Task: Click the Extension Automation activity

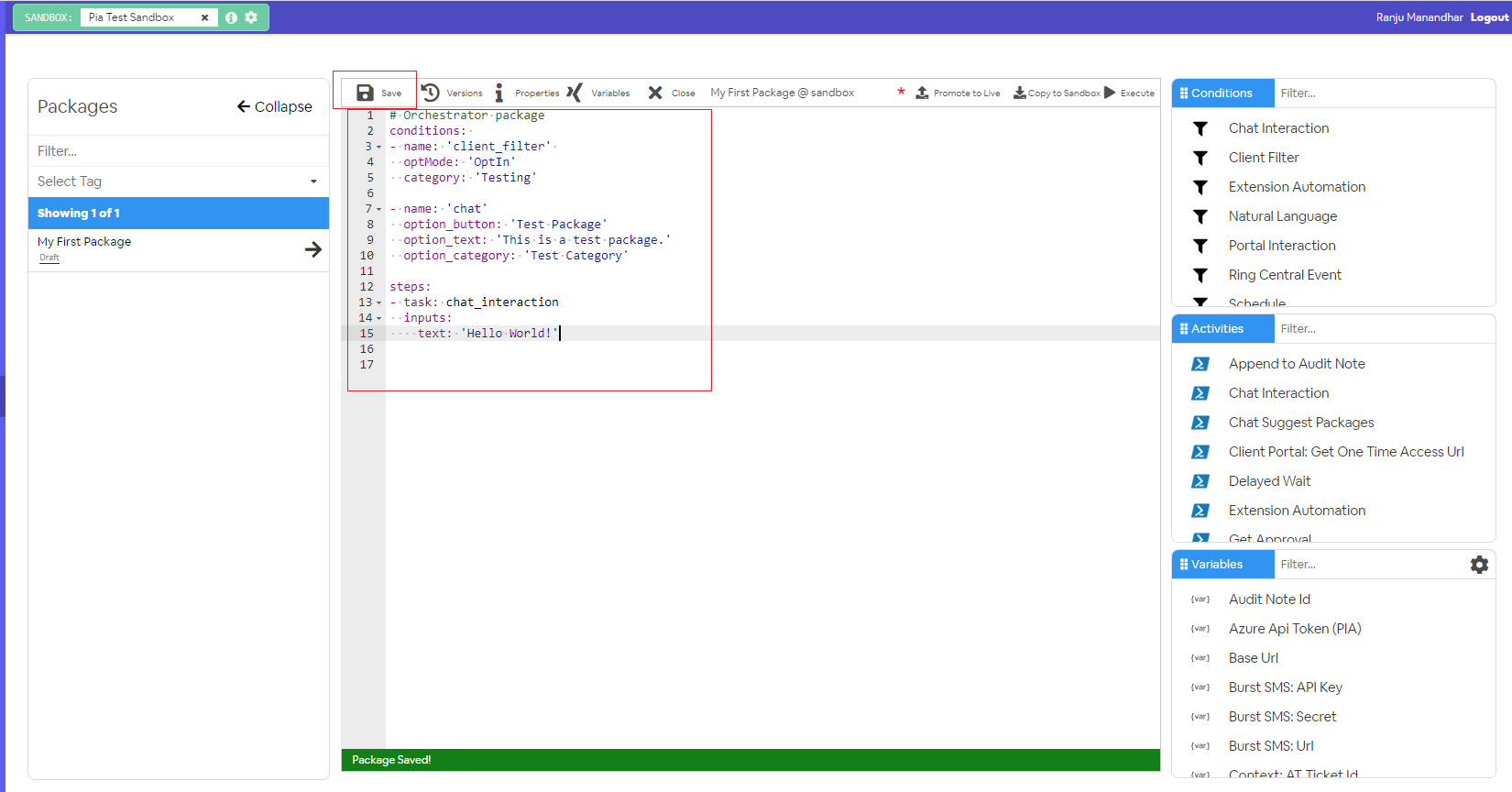Action: [1297, 511]
